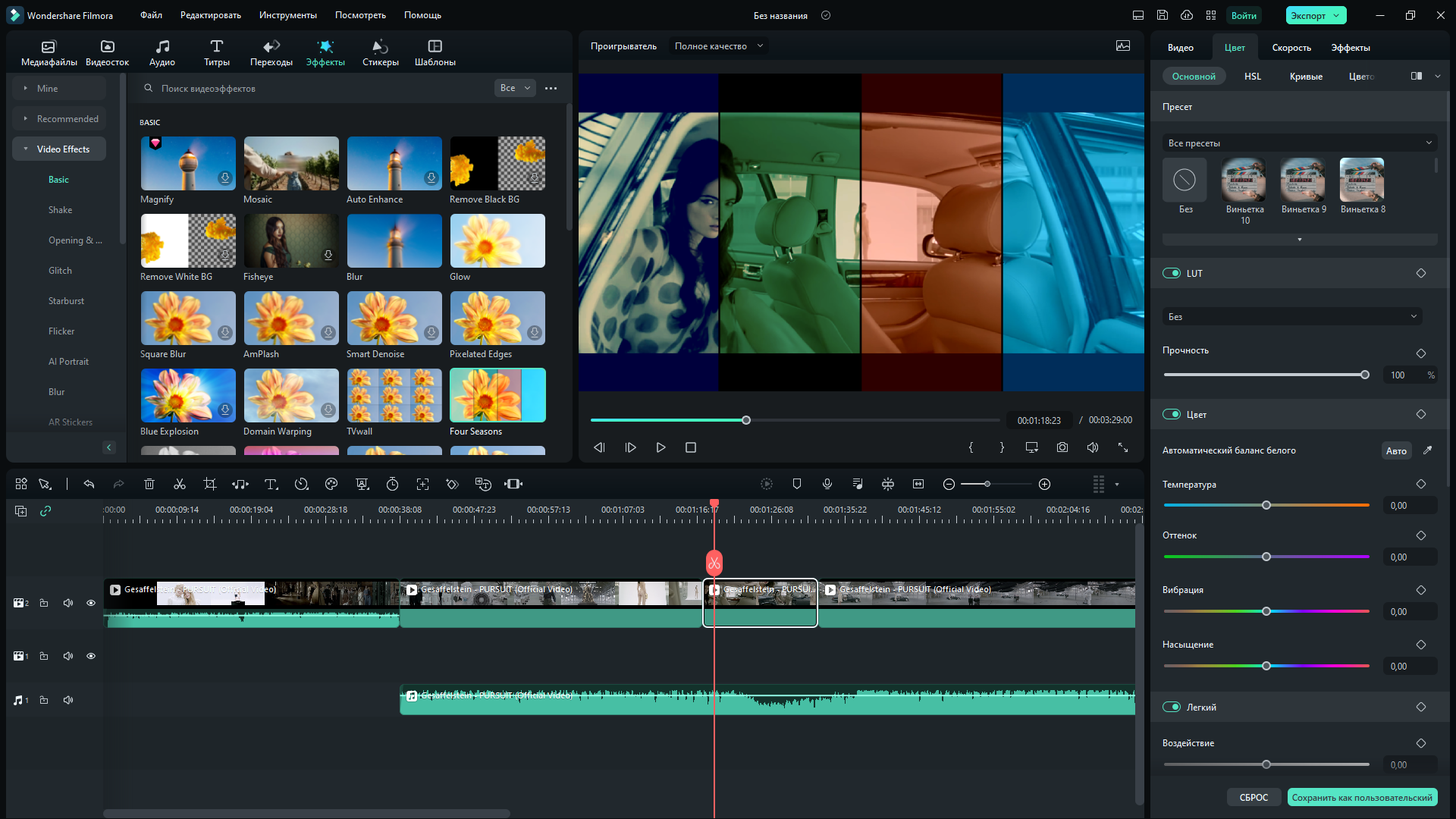This screenshot has width=1456, height=819.
Task: Delete the selected clip with trash icon
Action: [x=149, y=484]
